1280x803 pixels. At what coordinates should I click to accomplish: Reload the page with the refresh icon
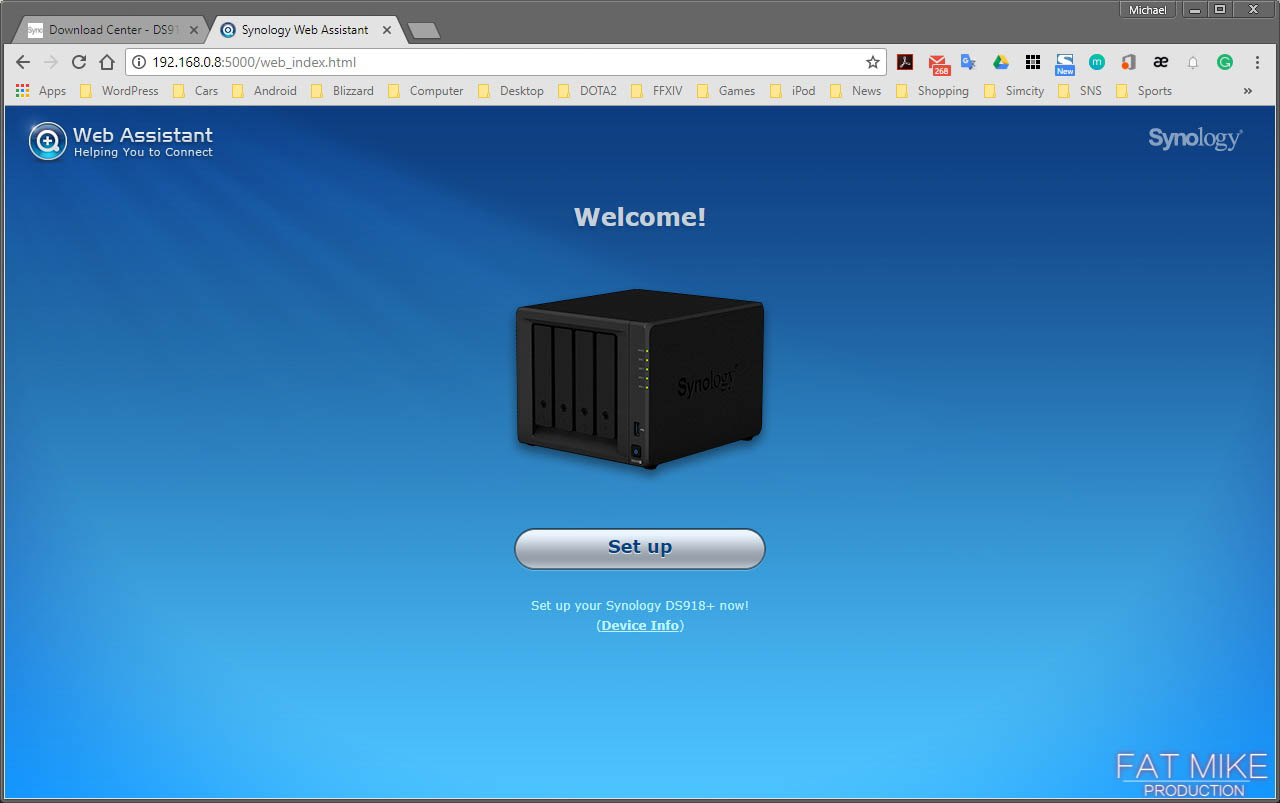point(79,62)
